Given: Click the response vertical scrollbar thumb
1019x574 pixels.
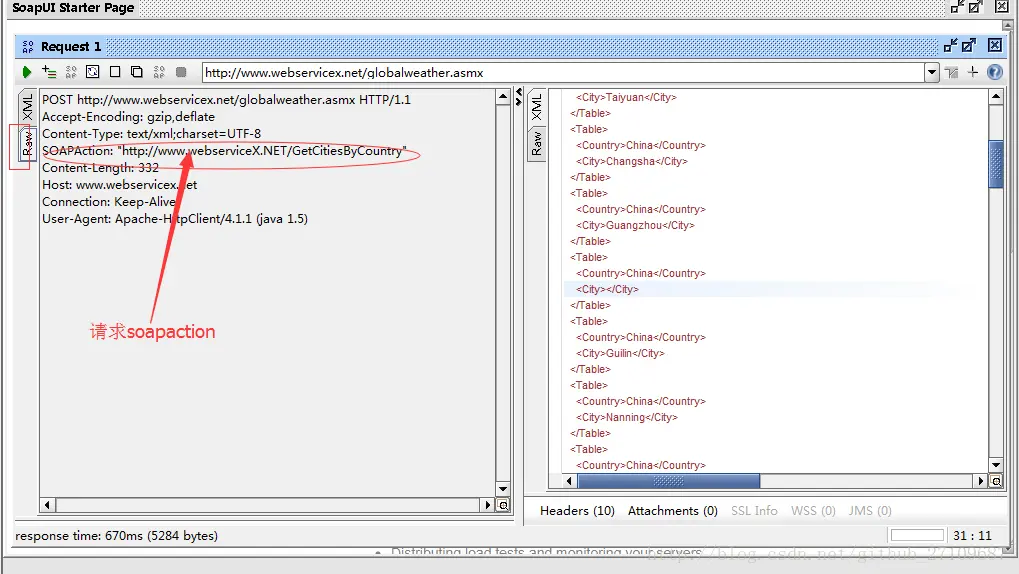Looking at the screenshot, I should tap(996, 164).
